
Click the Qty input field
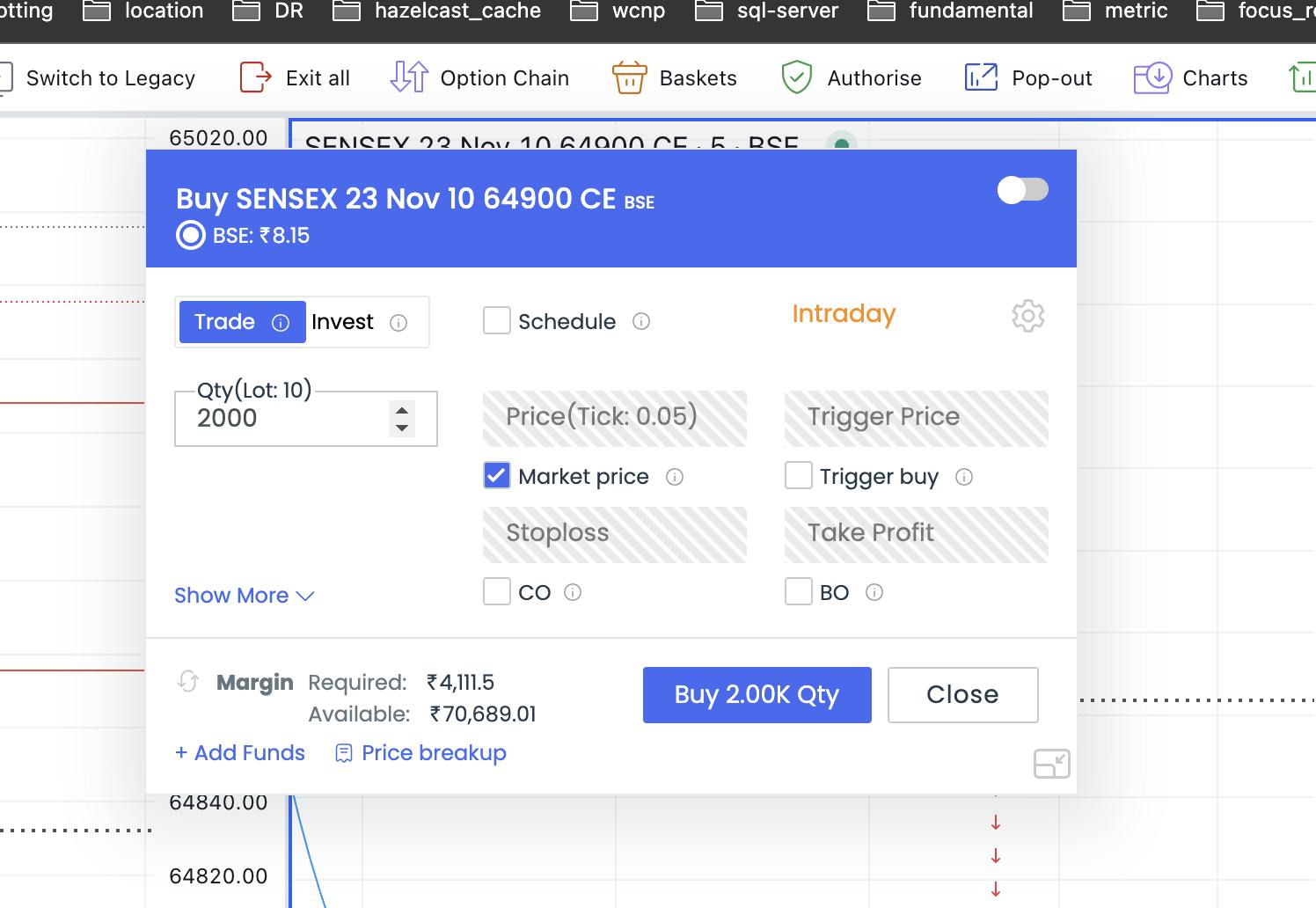pyautogui.click(x=305, y=419)
